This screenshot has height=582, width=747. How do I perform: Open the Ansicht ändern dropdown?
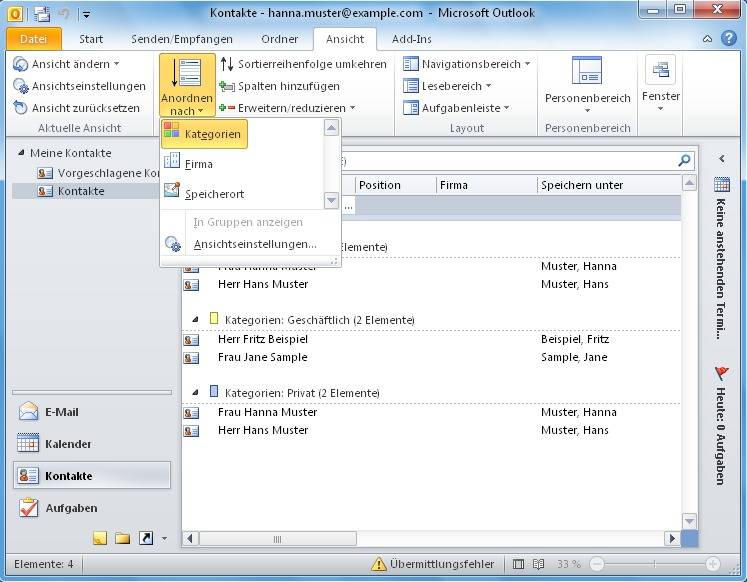point(66,64)
